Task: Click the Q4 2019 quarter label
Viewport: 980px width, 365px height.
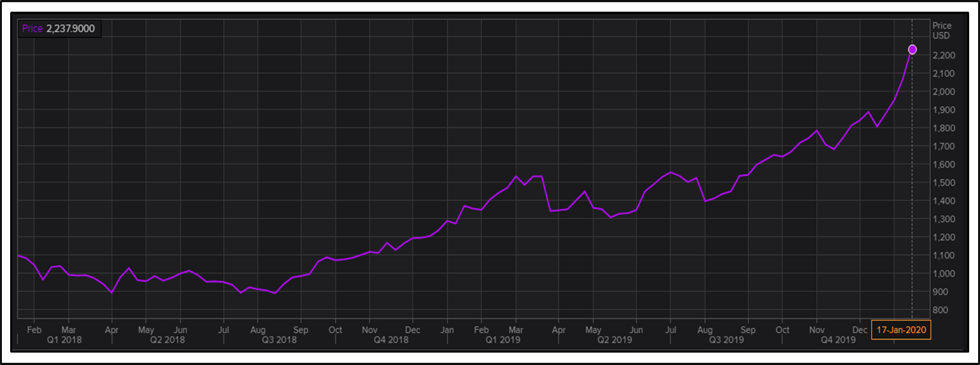Action: tap(839, 339)
